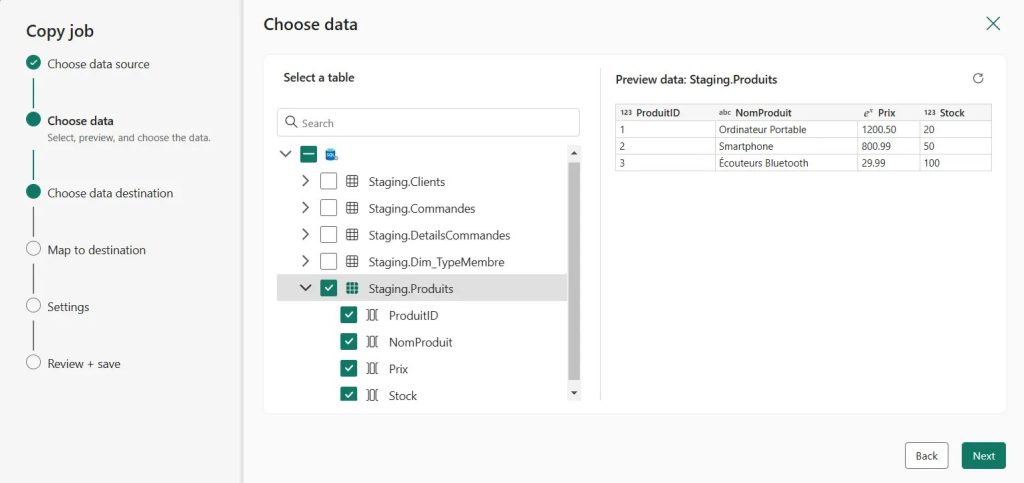
Task: Check the Staging.Clients checkbox
Action: (x=328, y=181)
